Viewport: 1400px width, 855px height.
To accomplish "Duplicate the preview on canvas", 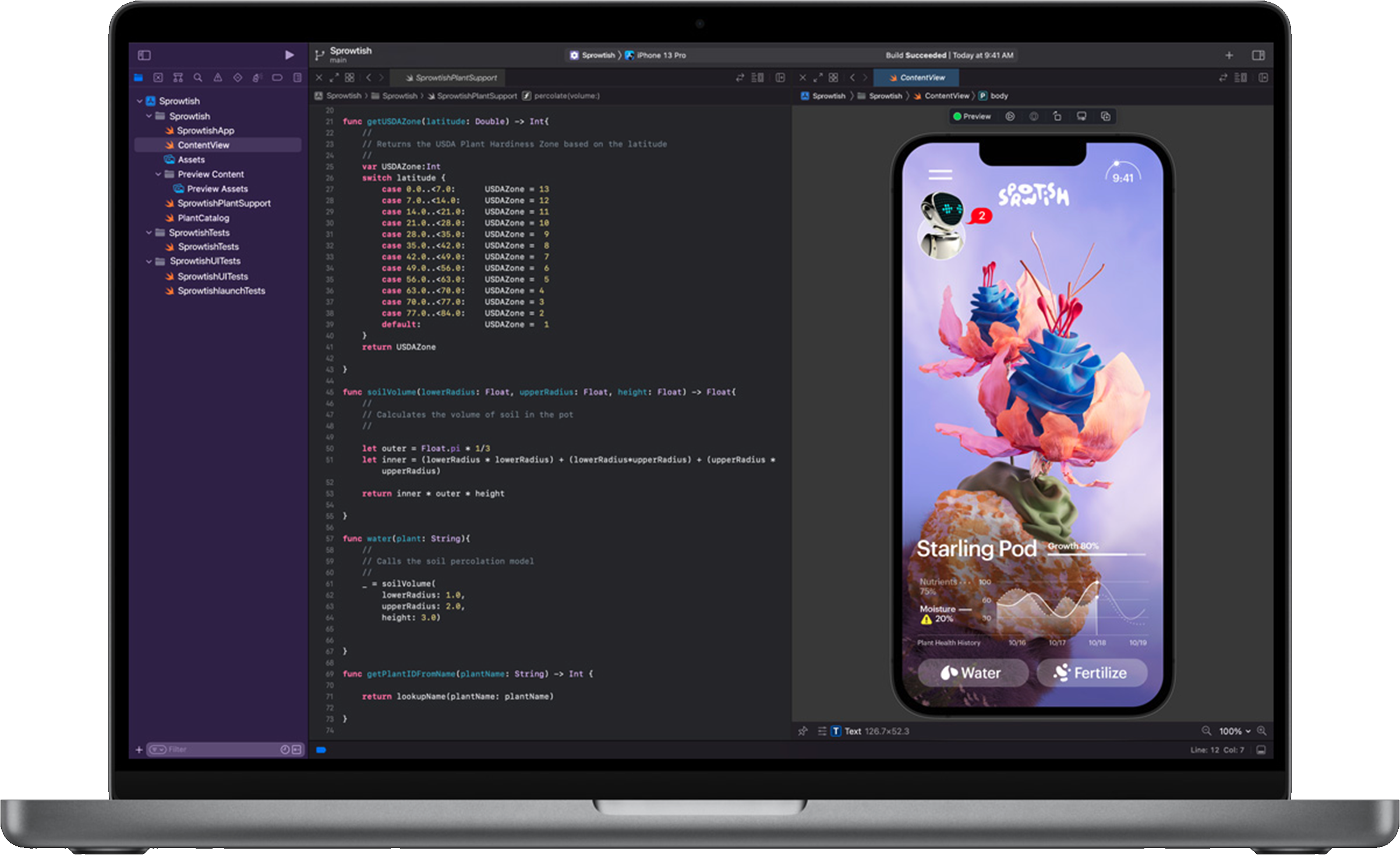I will coord(1105,116).
